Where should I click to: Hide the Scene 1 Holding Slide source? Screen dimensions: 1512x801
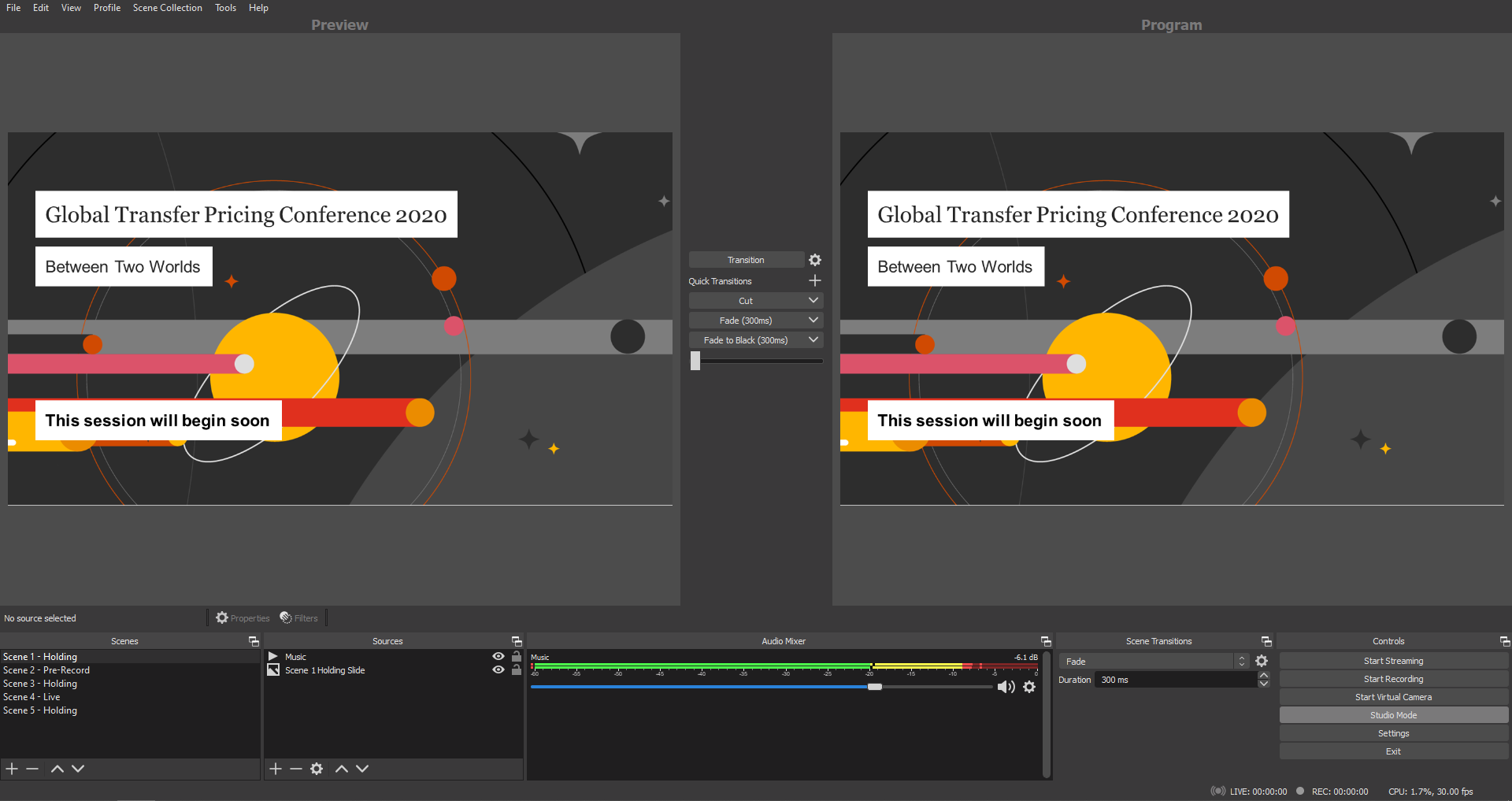(x=498, y=669)
